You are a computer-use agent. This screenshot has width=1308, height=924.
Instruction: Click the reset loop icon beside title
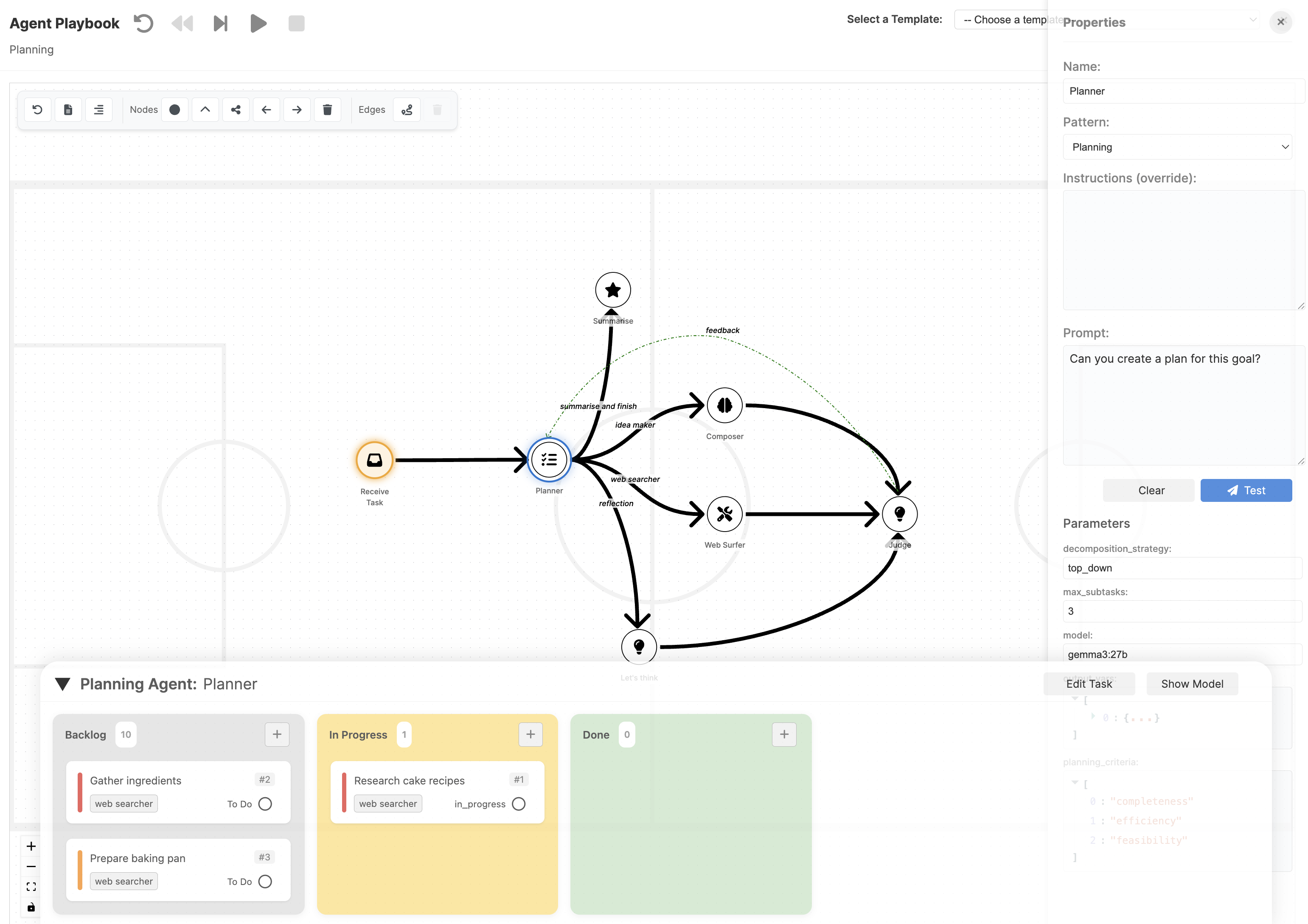pos(143,23)
